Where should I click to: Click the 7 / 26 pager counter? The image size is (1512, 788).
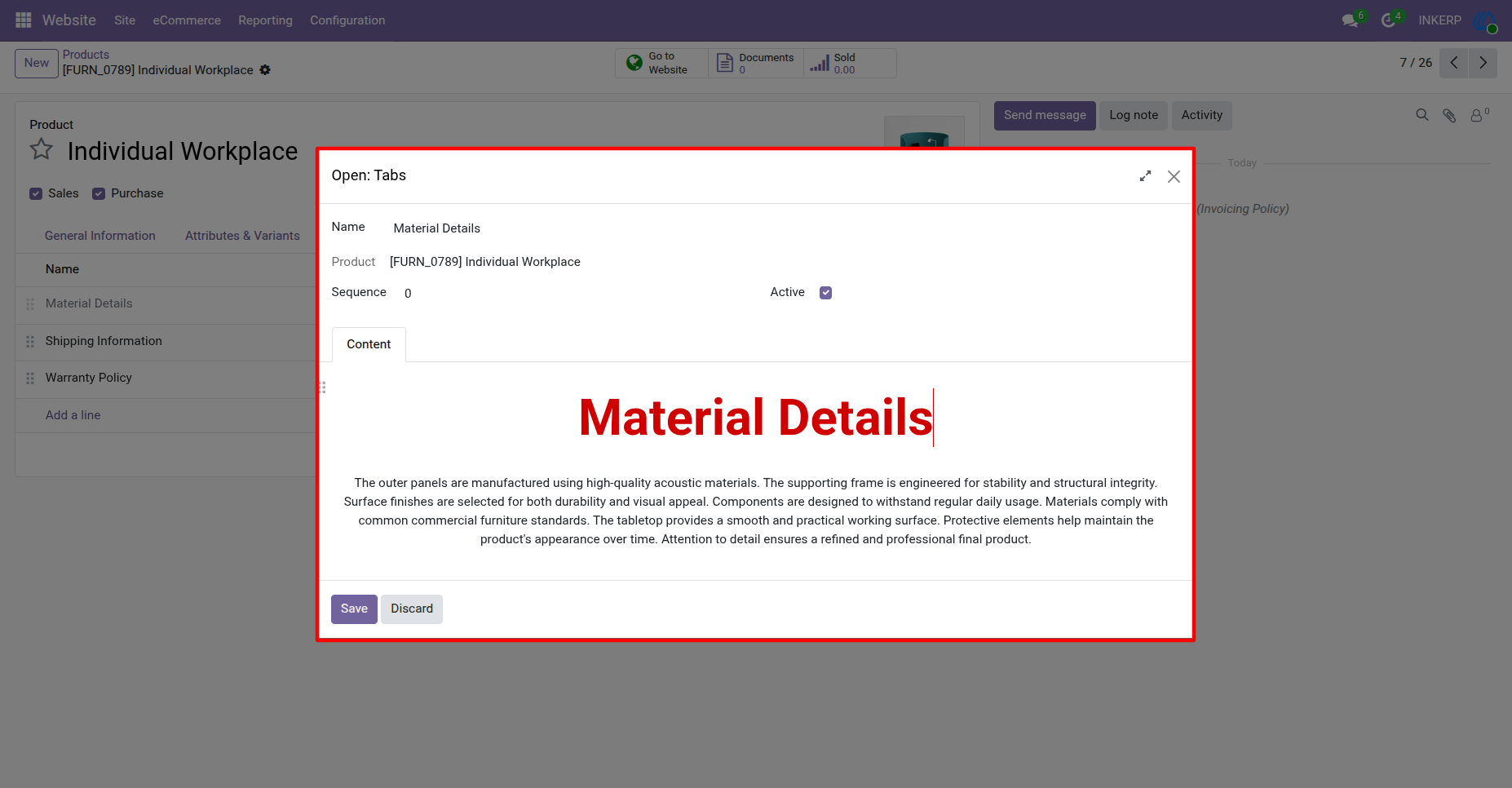tap(1416, 63)
